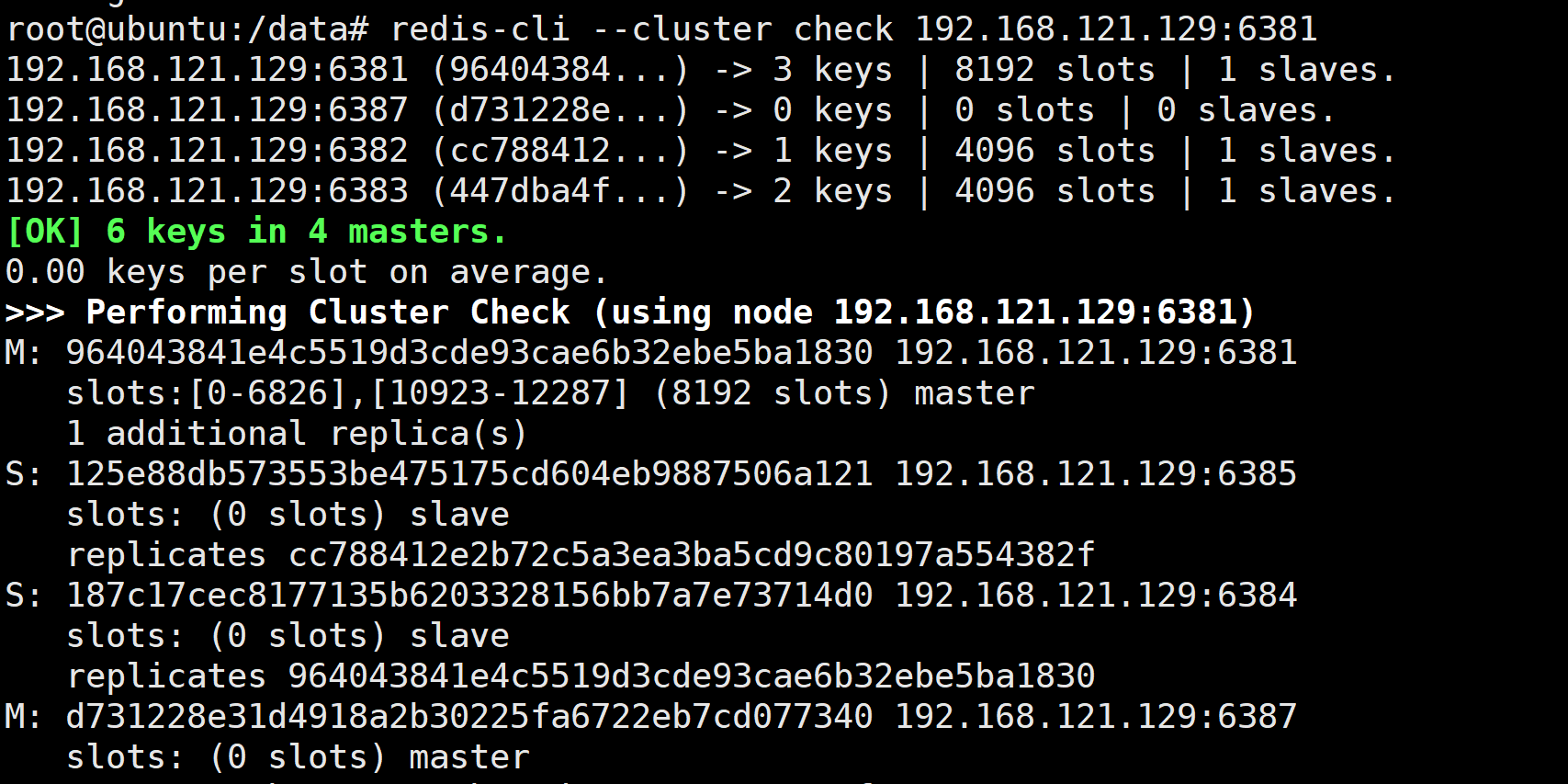
Task: Click the 'Performing Cluster Check' heading line
Action: 630,312
